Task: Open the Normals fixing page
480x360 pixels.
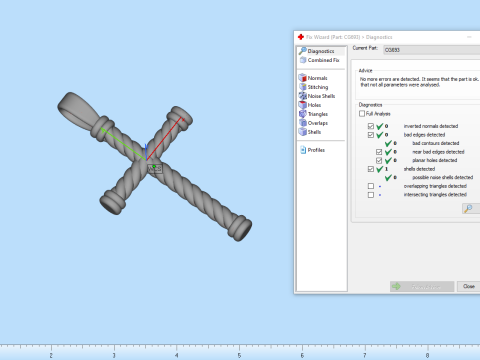Action: click(x=313, y=78)
